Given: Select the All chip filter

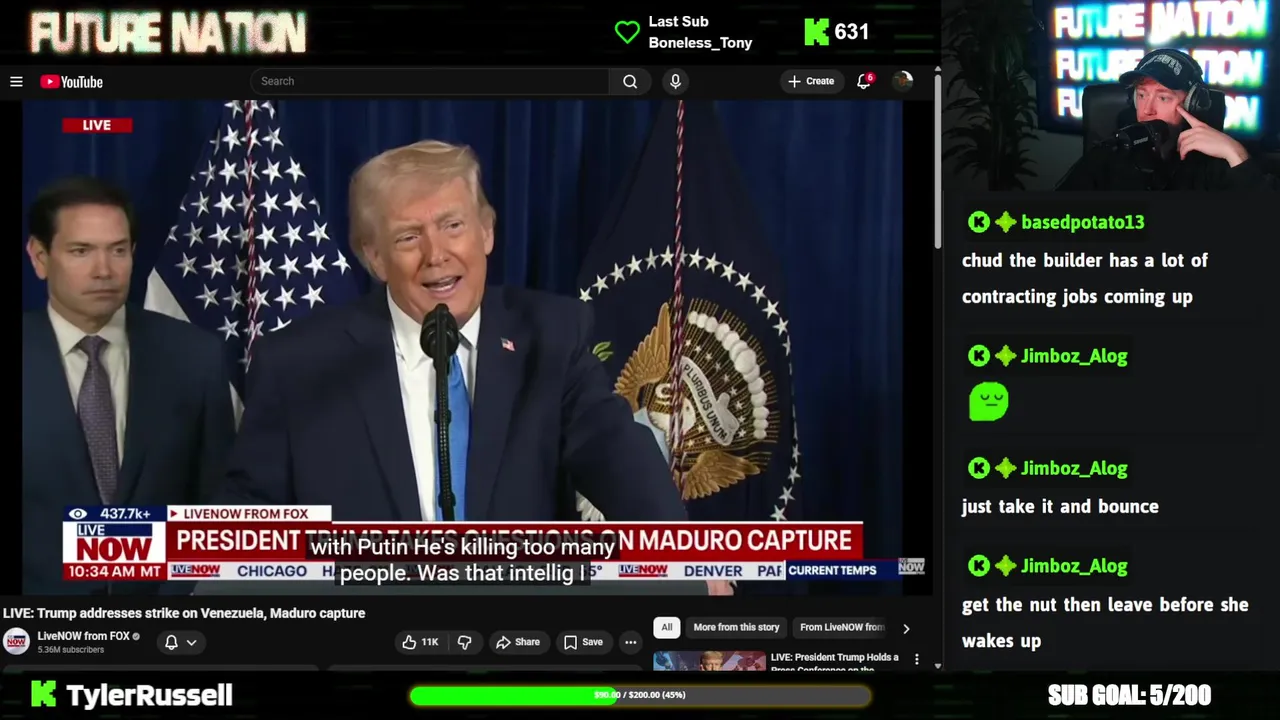Looking at the screenshot, I should click(x=666, y=627).
